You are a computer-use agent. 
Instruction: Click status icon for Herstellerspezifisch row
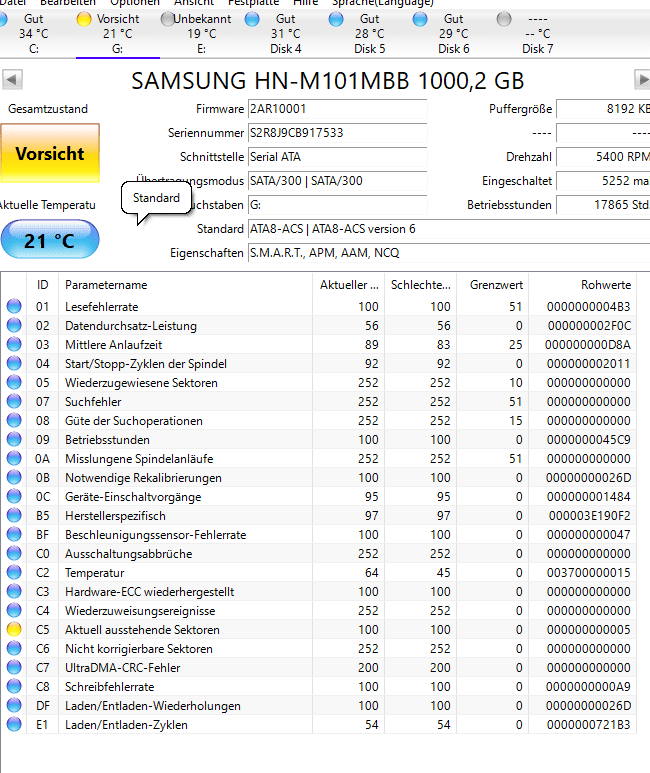click(14, 515)
